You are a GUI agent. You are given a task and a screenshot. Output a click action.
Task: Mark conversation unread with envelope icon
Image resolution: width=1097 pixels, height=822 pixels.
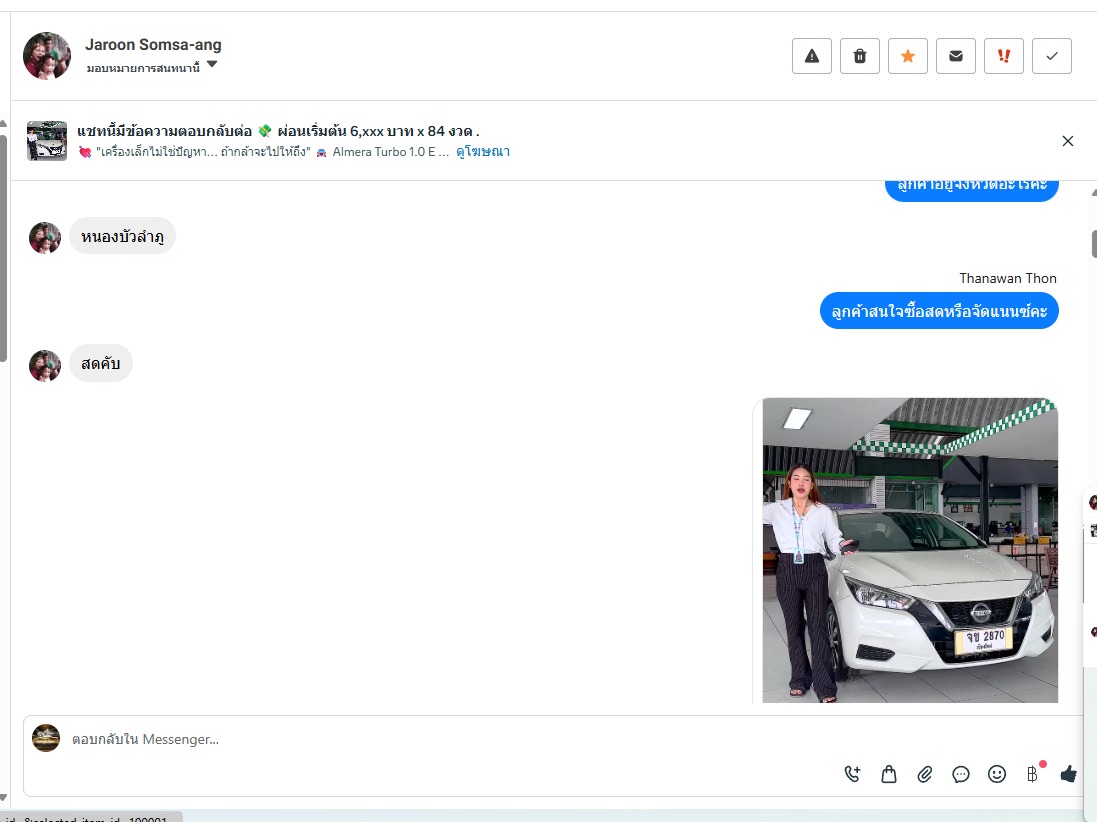(x=956, y=56)
